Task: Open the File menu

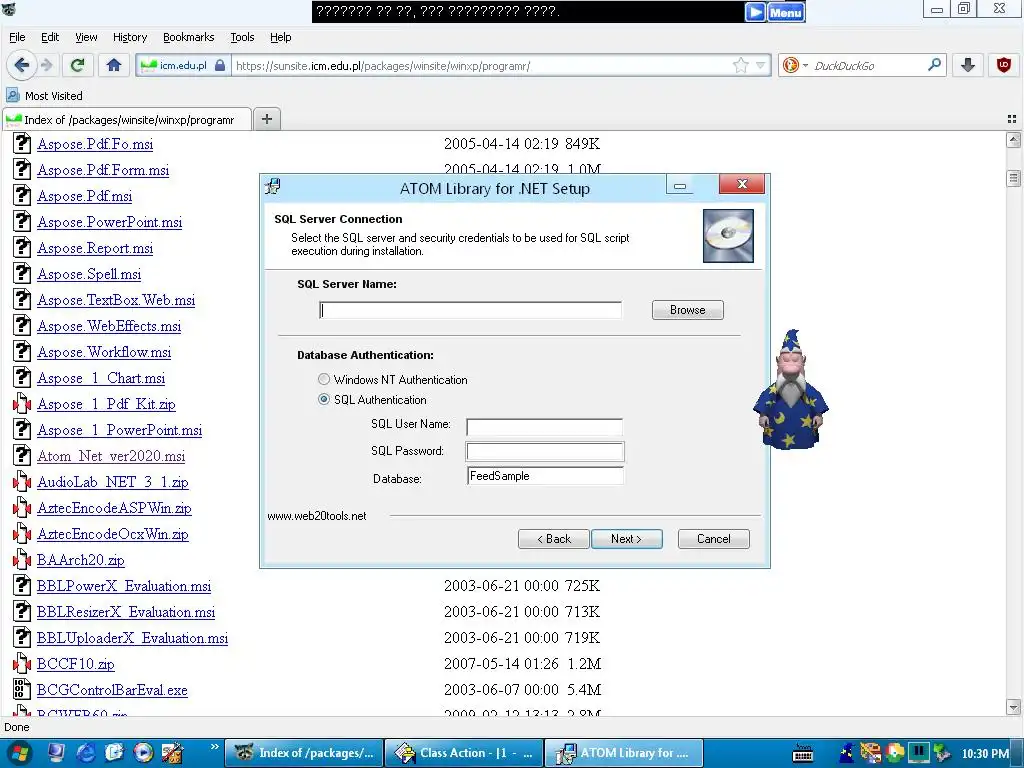Action: (17, 37)
